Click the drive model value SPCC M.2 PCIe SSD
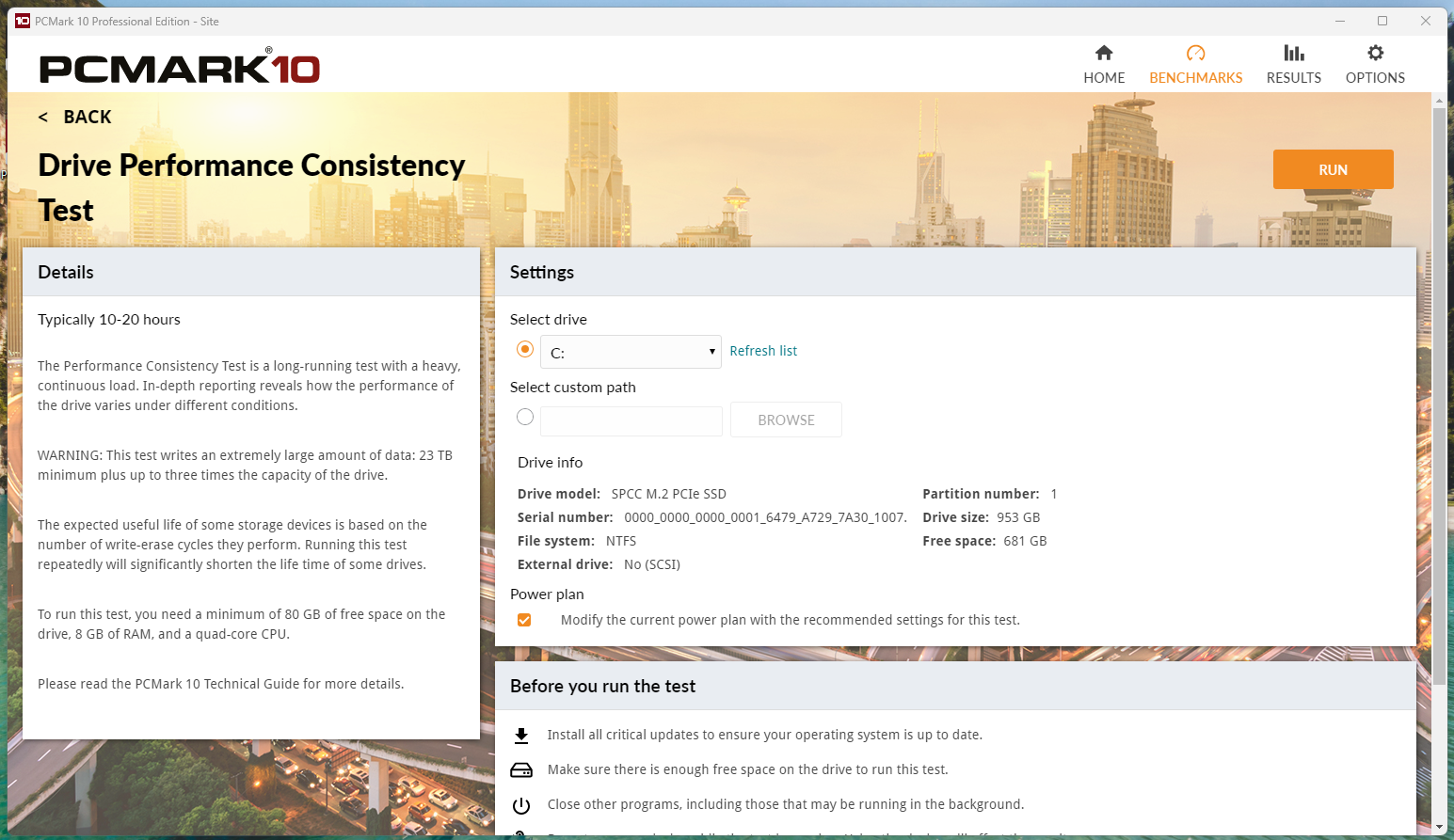Screen dimensions: 1454x840 click(668, 494)
